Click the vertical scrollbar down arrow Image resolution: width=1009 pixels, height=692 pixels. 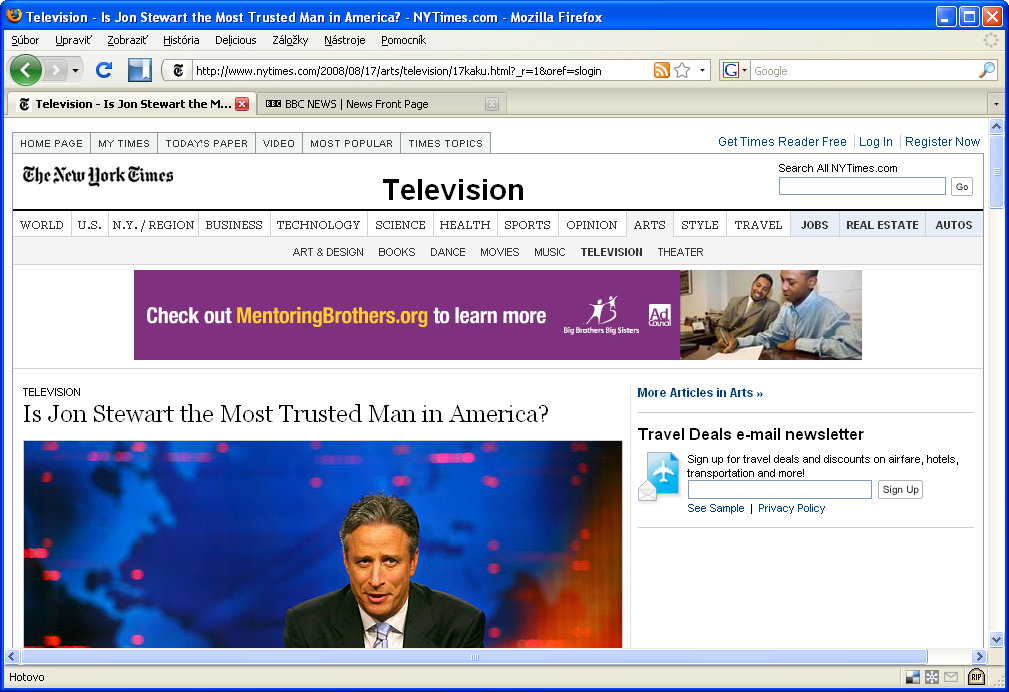click(996, 640)
